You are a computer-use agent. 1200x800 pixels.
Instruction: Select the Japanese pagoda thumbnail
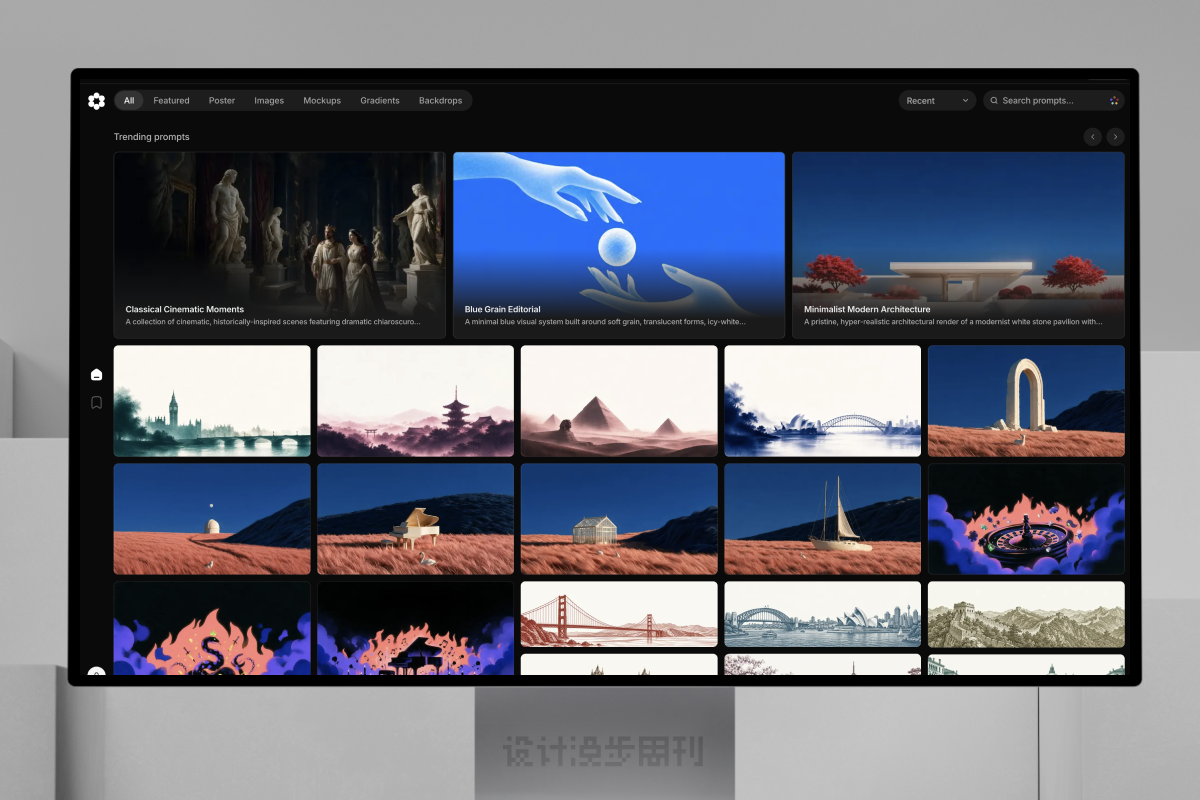415,401
